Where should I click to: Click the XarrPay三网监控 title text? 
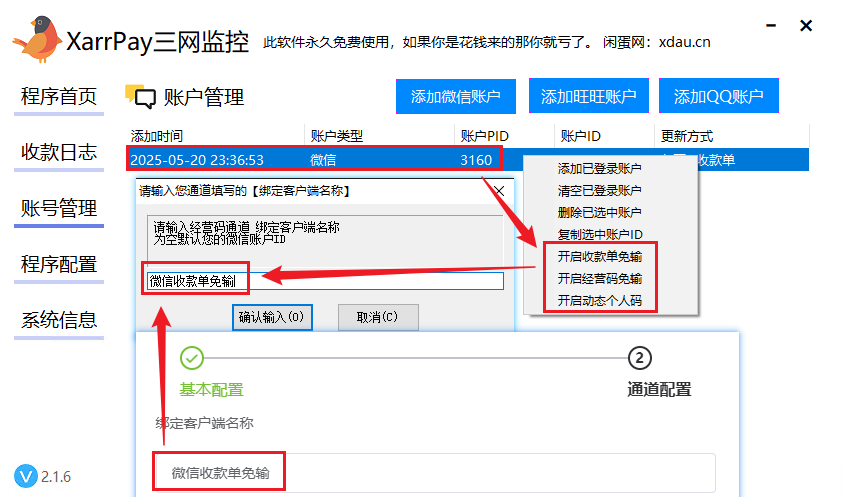157,41
